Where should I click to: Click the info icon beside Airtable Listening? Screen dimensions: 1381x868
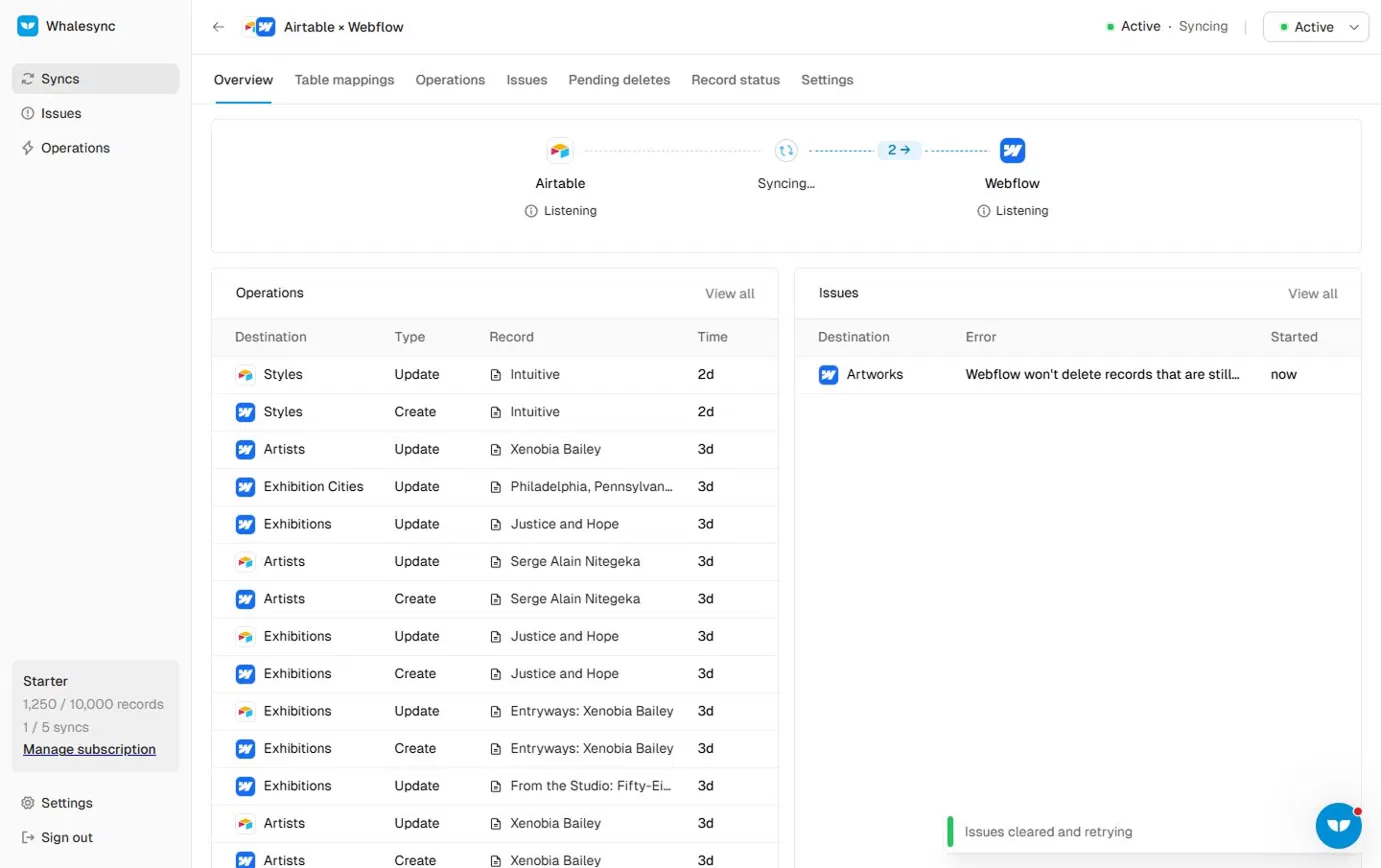531,211
